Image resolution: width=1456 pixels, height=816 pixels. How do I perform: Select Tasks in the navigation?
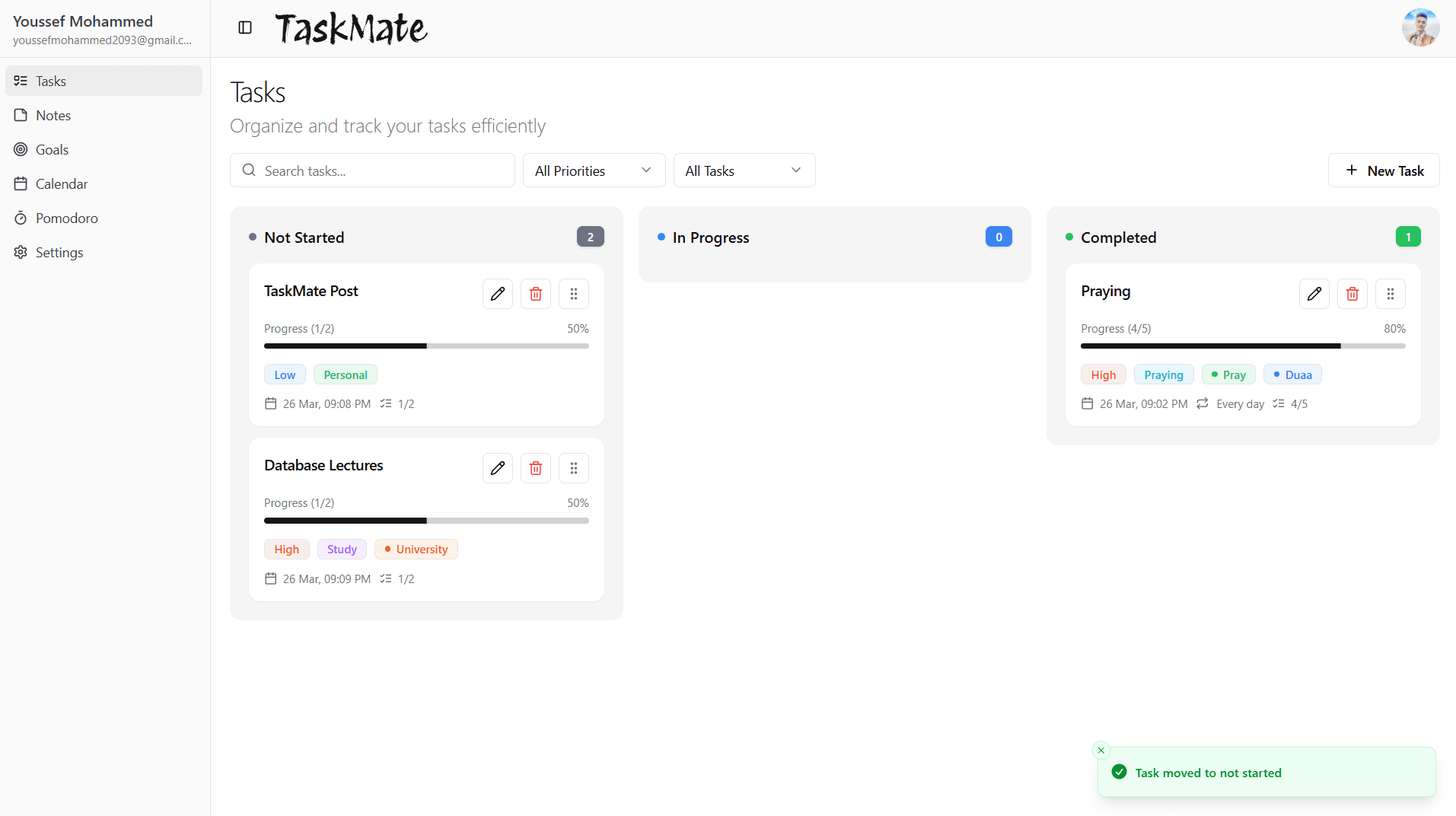[50, 80]
